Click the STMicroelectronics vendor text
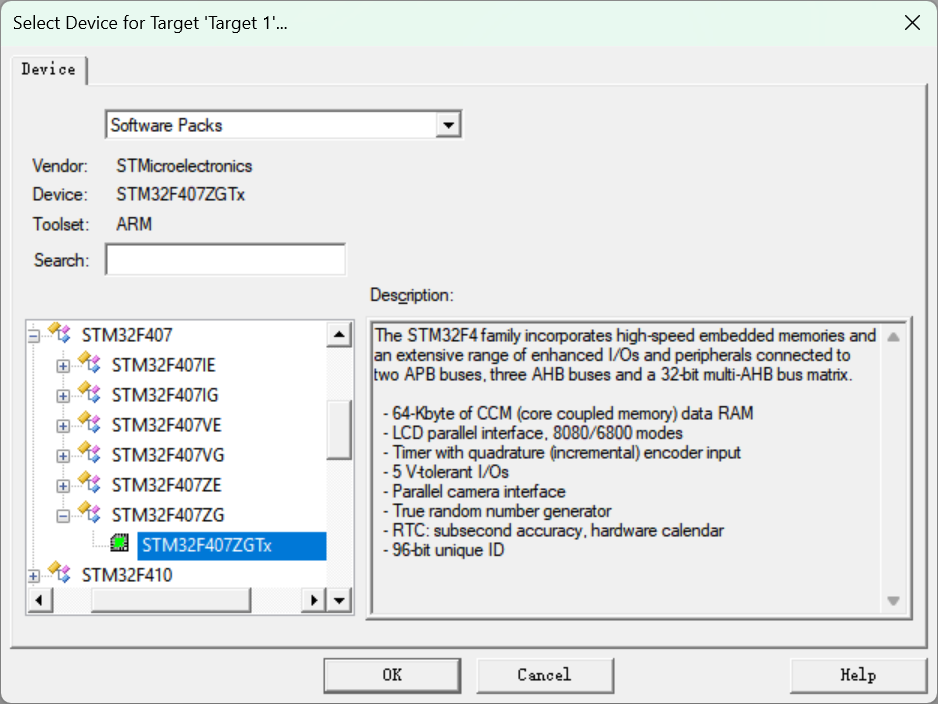 184,166
